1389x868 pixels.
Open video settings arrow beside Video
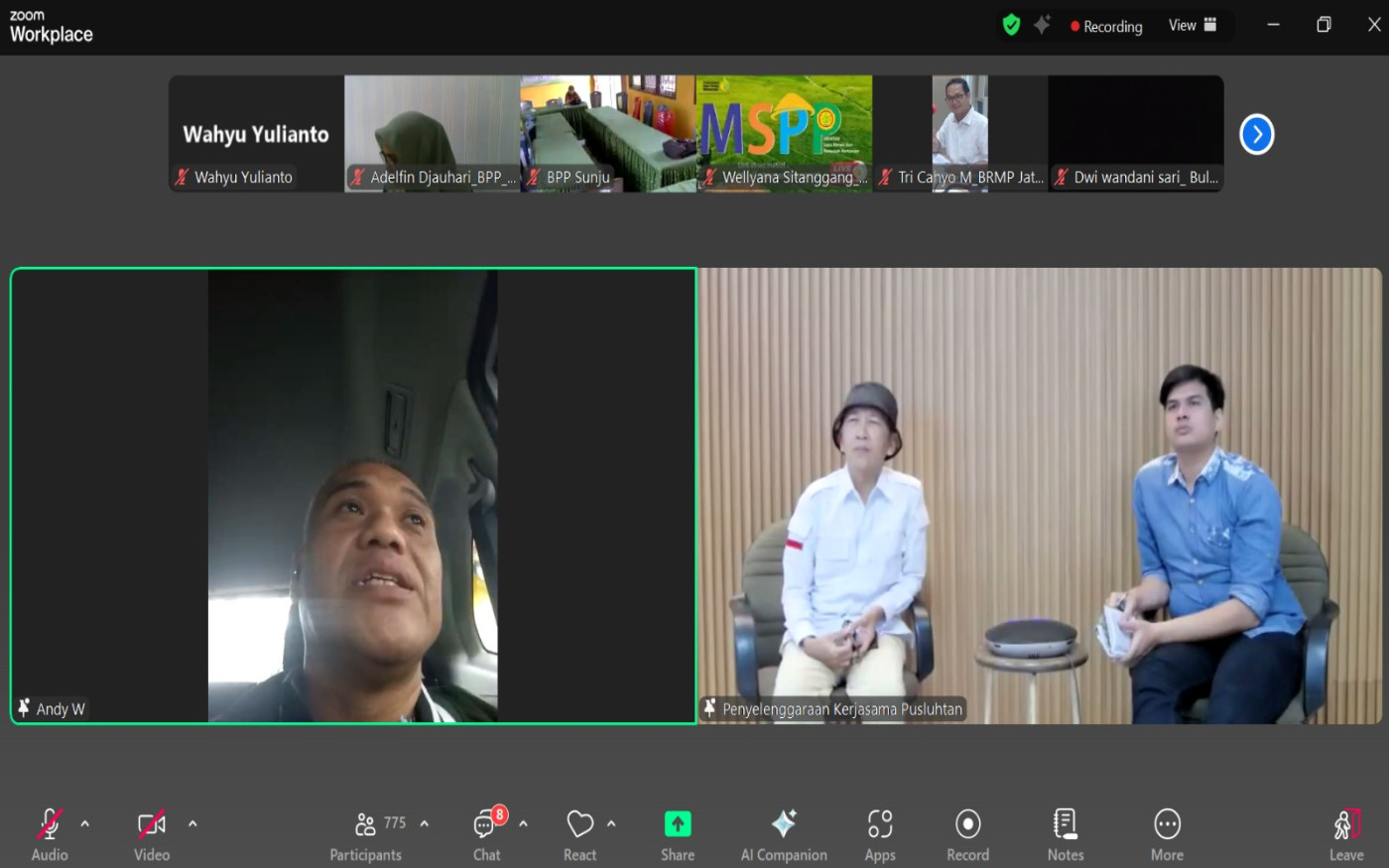(x=192, y=823)
